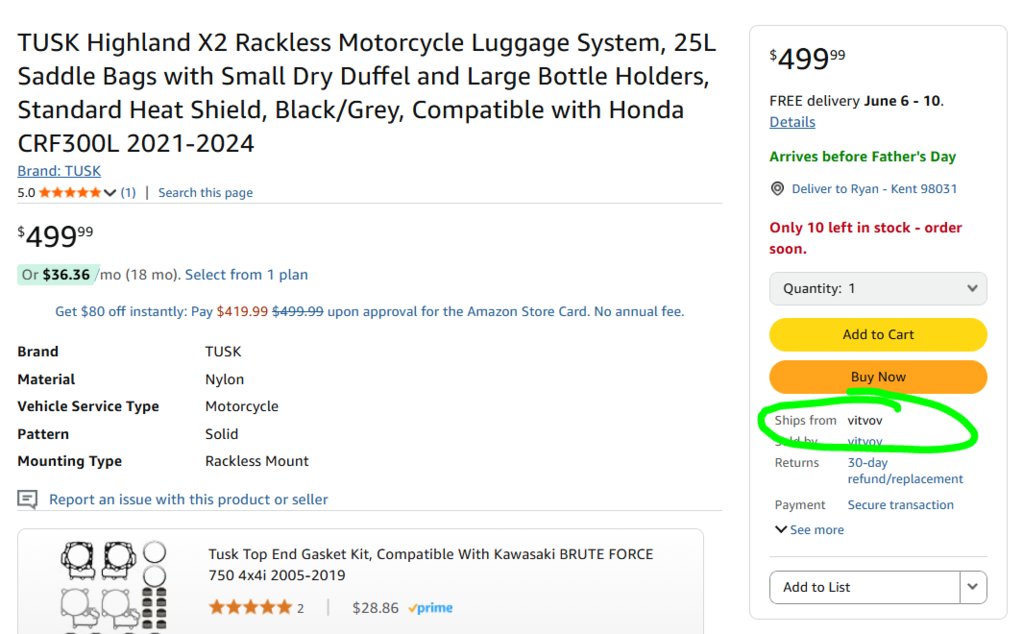Click the prime badge icon on gasket kit

pyautogui.click(x=431, y=608)
